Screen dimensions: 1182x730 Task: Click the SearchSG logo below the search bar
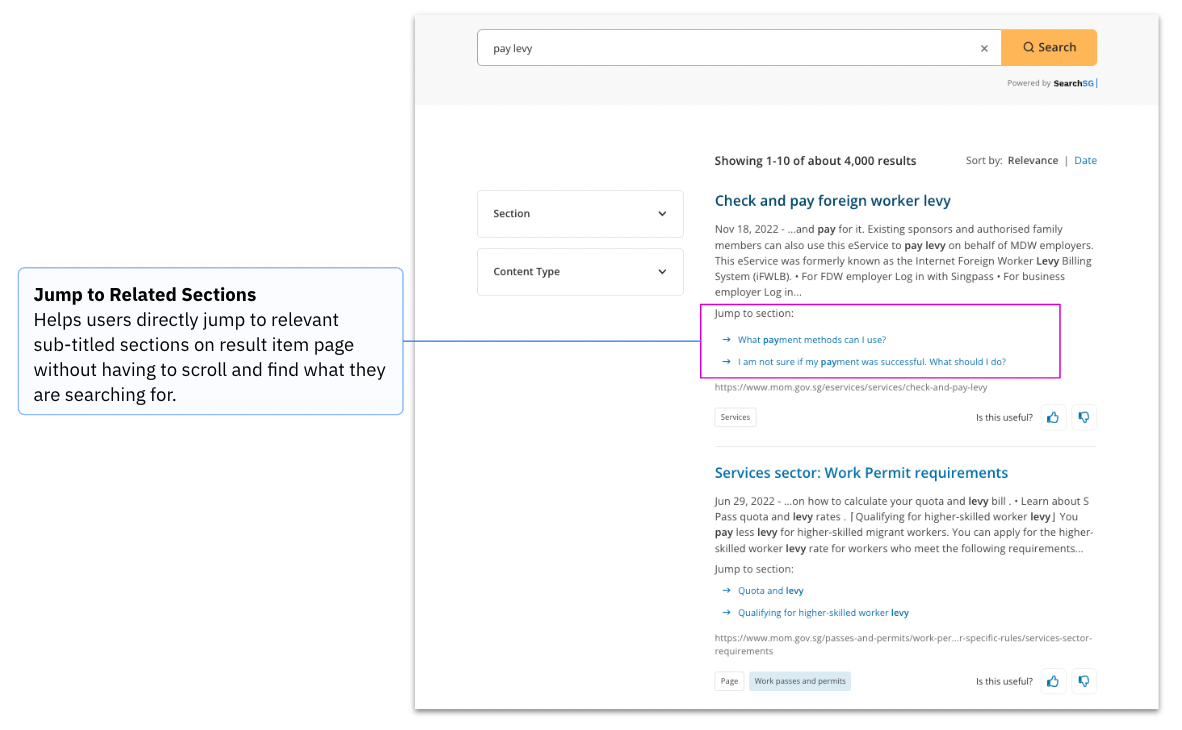pos(1073,83)
